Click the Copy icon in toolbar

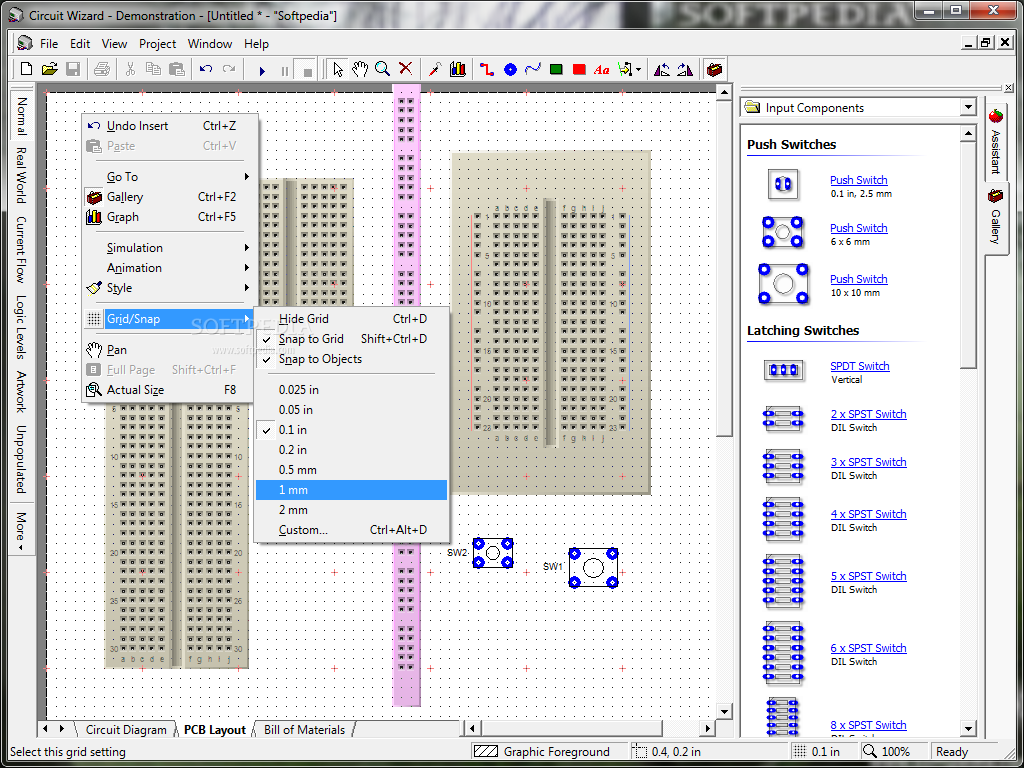point(153,69)
